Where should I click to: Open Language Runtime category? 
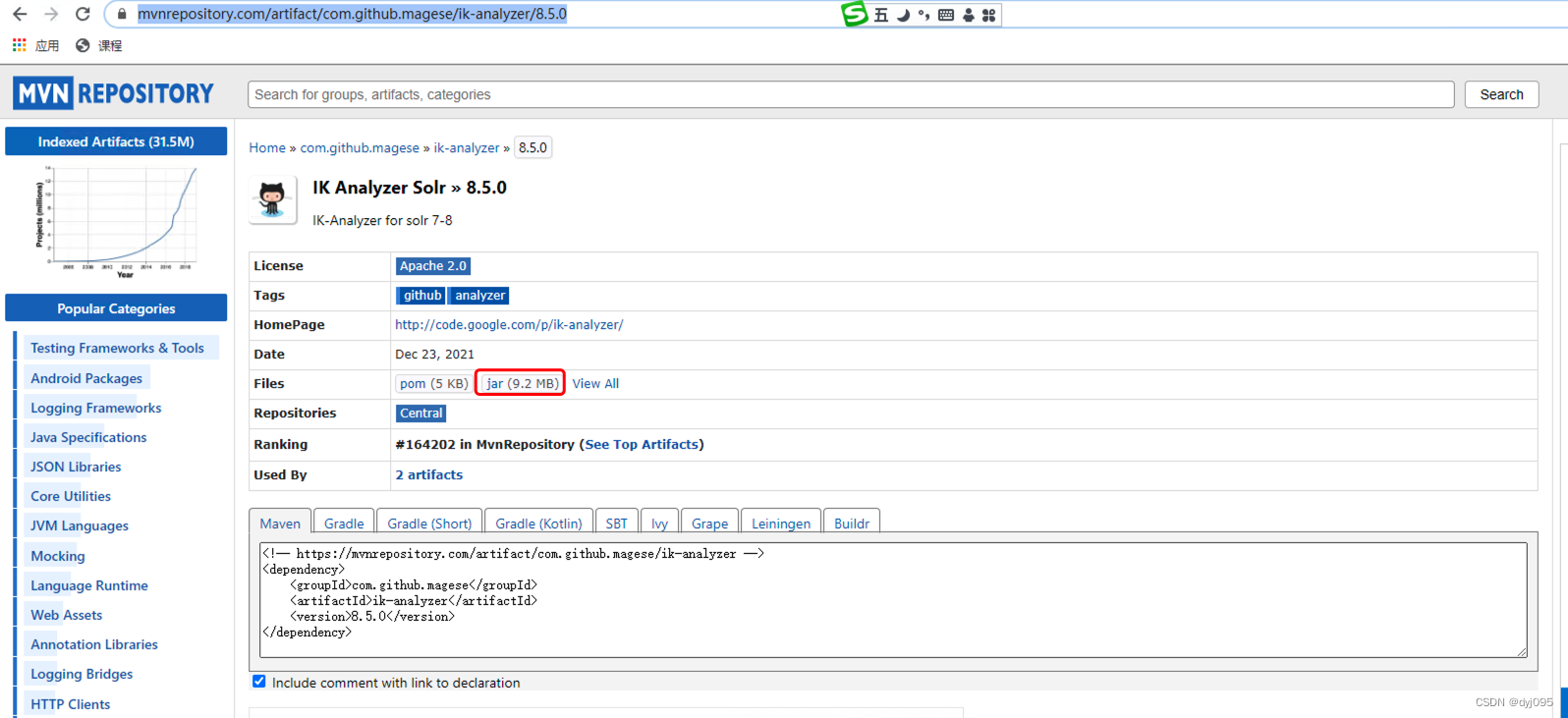[89, 585]
